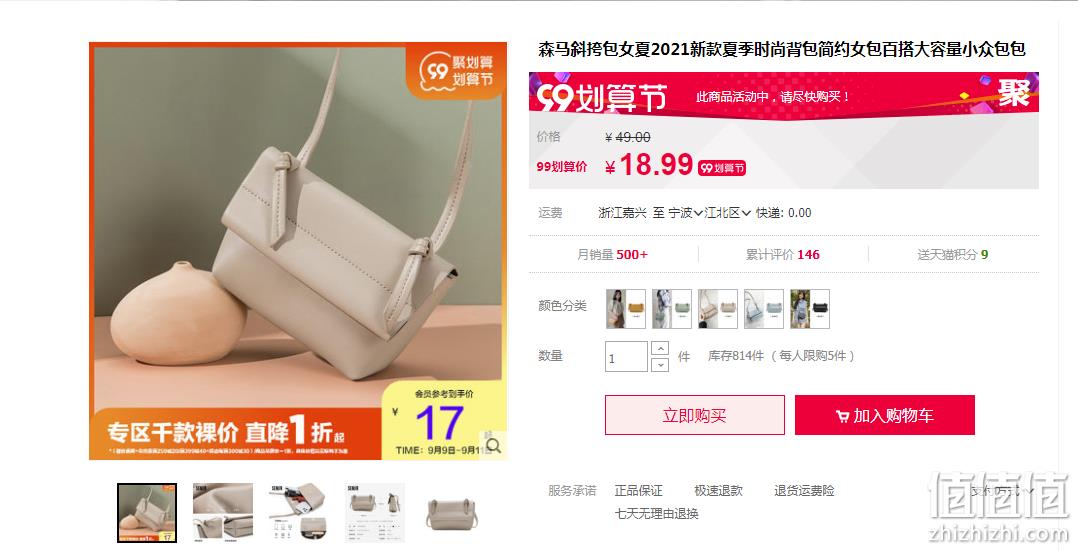The image size is (1078, 551).
Task: Show the second thumbnail with bag close-ups
Action: [223, 512]
